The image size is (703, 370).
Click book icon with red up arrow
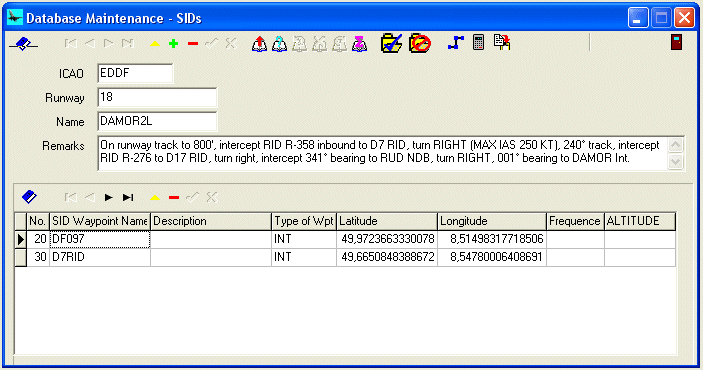click(x=260, y=44)
